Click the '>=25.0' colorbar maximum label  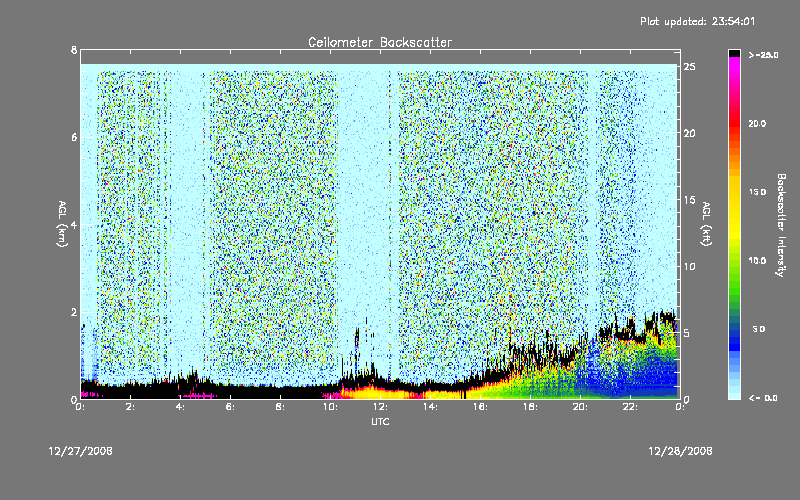763,55
